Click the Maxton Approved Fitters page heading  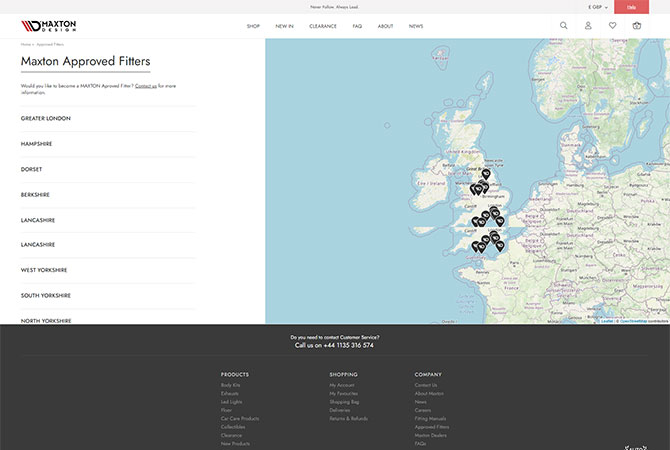[x=85, y=62]
